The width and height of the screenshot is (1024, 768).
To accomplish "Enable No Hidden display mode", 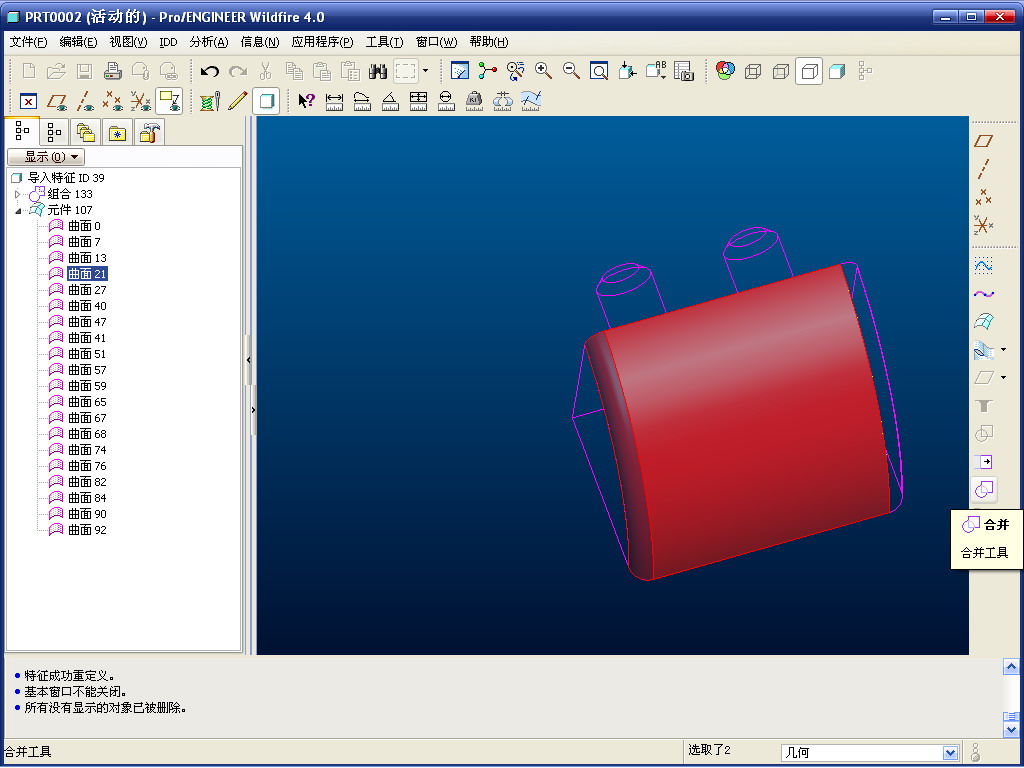I will click(x=809, y=71).
